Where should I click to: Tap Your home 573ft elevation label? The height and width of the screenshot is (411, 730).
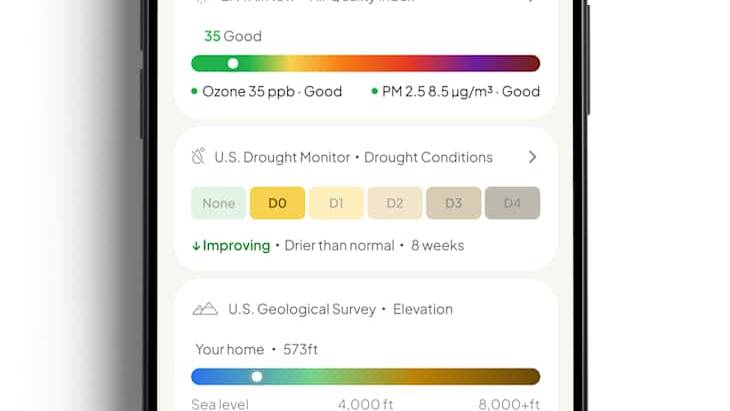coord(257,349)
